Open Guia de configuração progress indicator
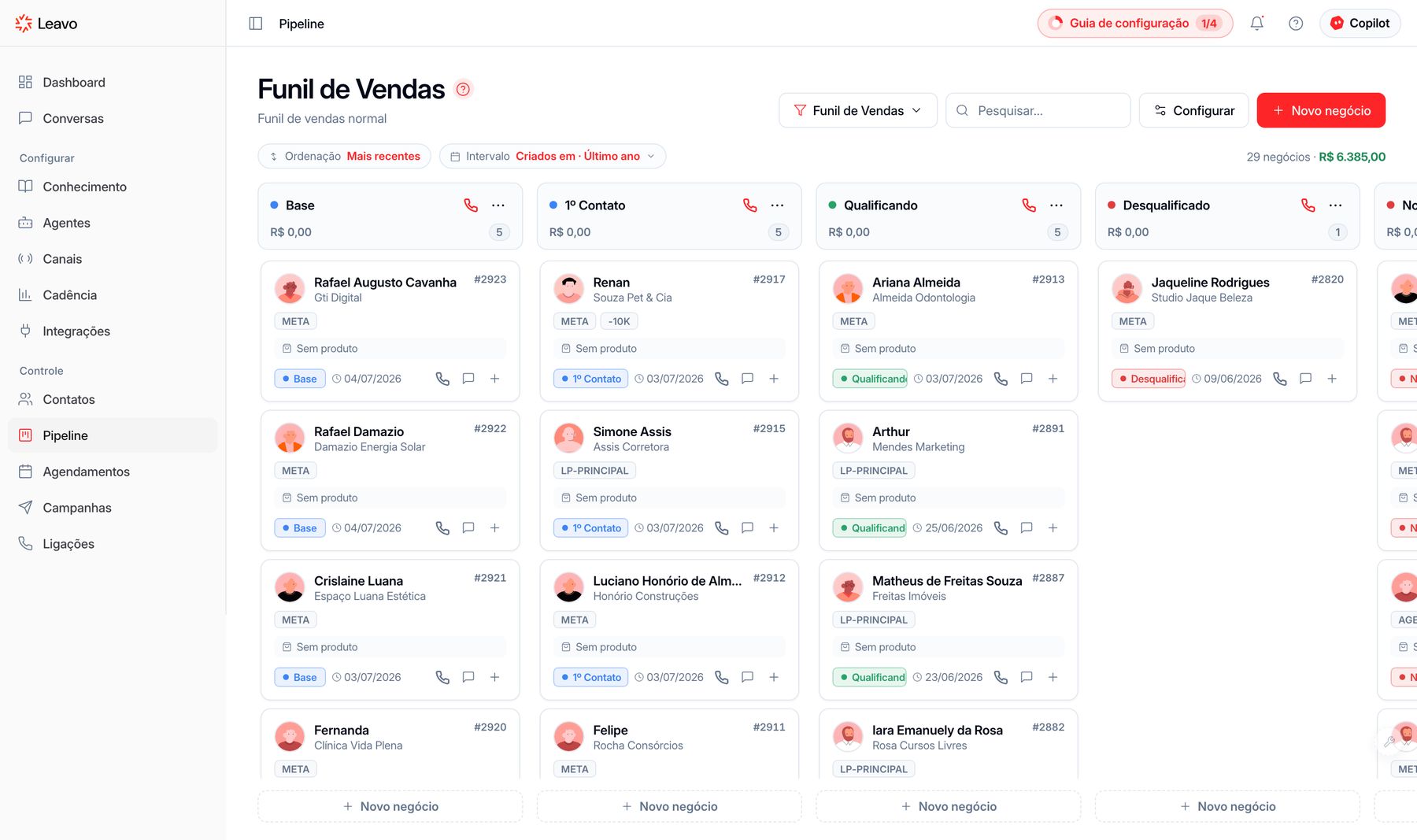This screenshot has height=840, width=1417. (1135, 24)
